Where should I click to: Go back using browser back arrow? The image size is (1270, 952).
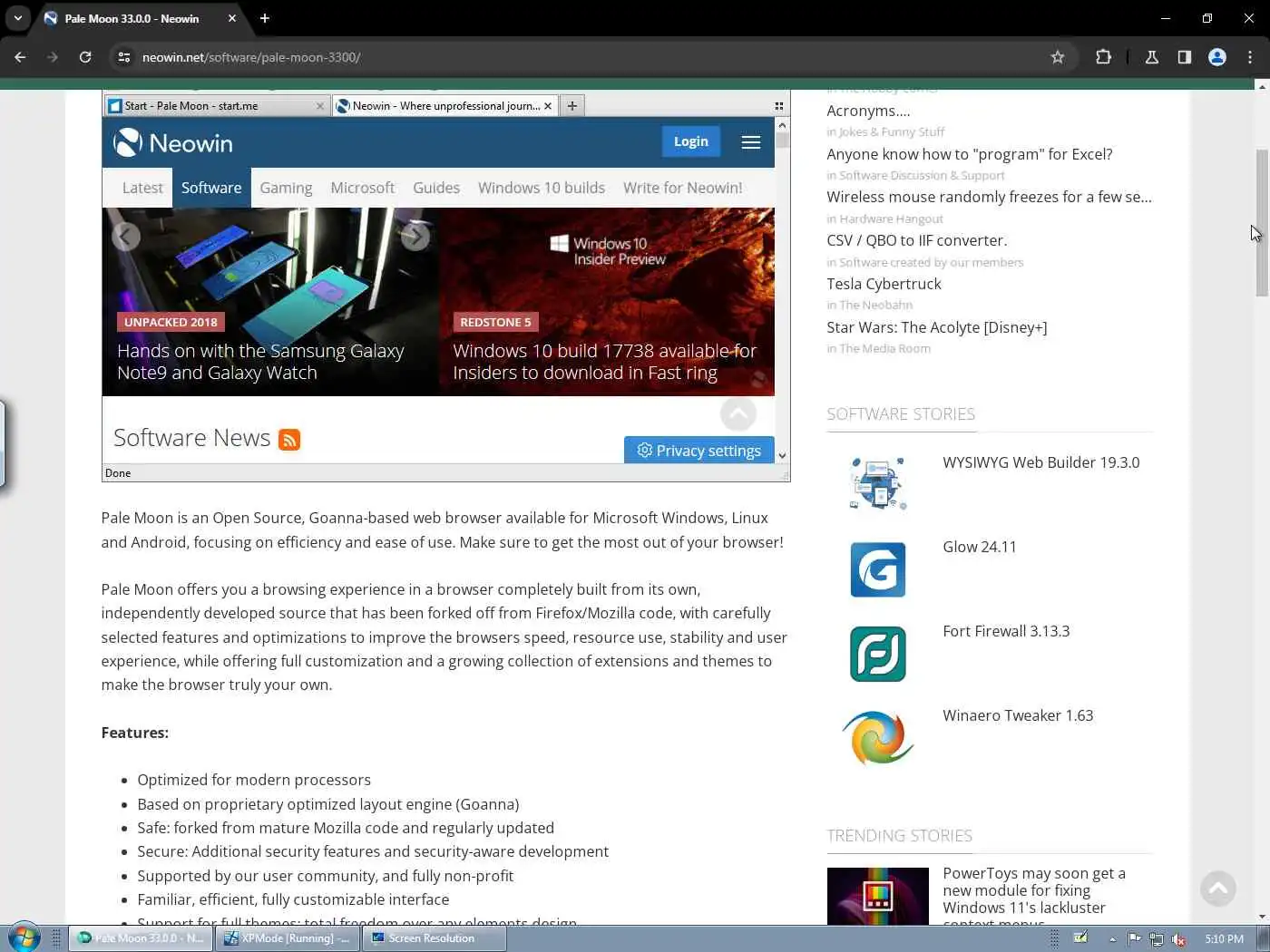click(x=20, y=57)
